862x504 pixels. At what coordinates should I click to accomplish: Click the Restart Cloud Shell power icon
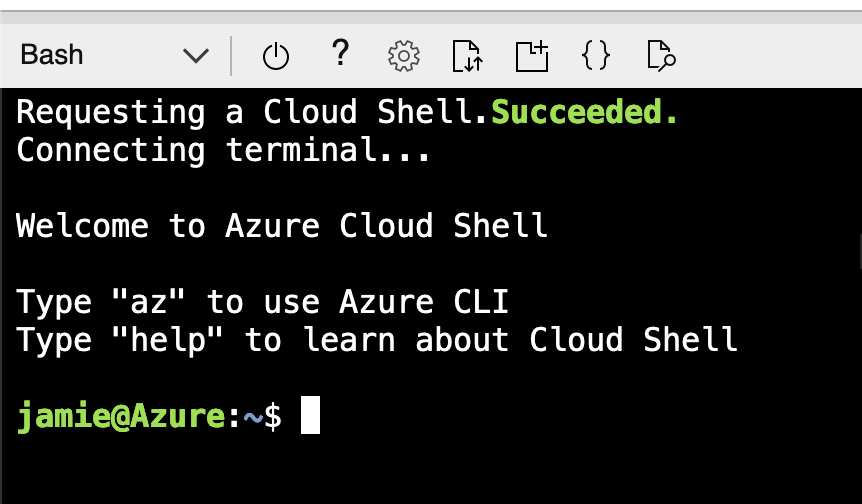click(275, 57)
